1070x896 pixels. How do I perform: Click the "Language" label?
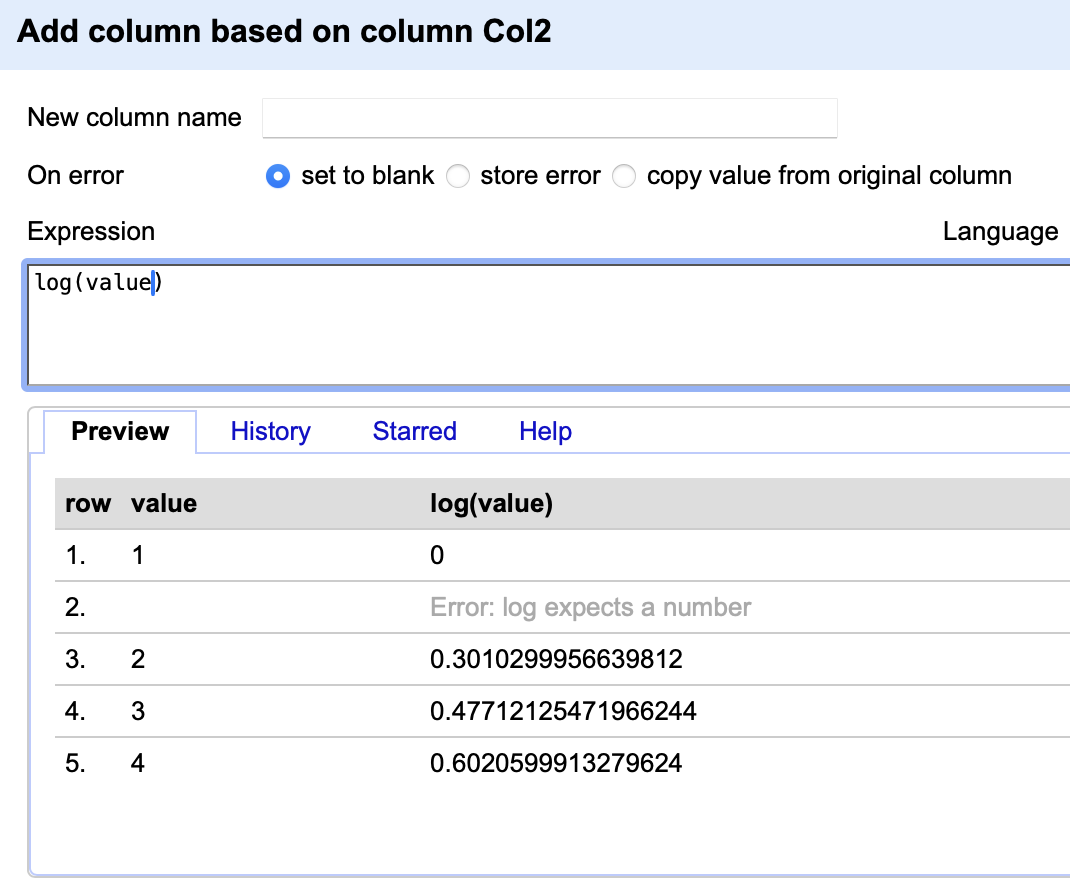point(1000,232)
